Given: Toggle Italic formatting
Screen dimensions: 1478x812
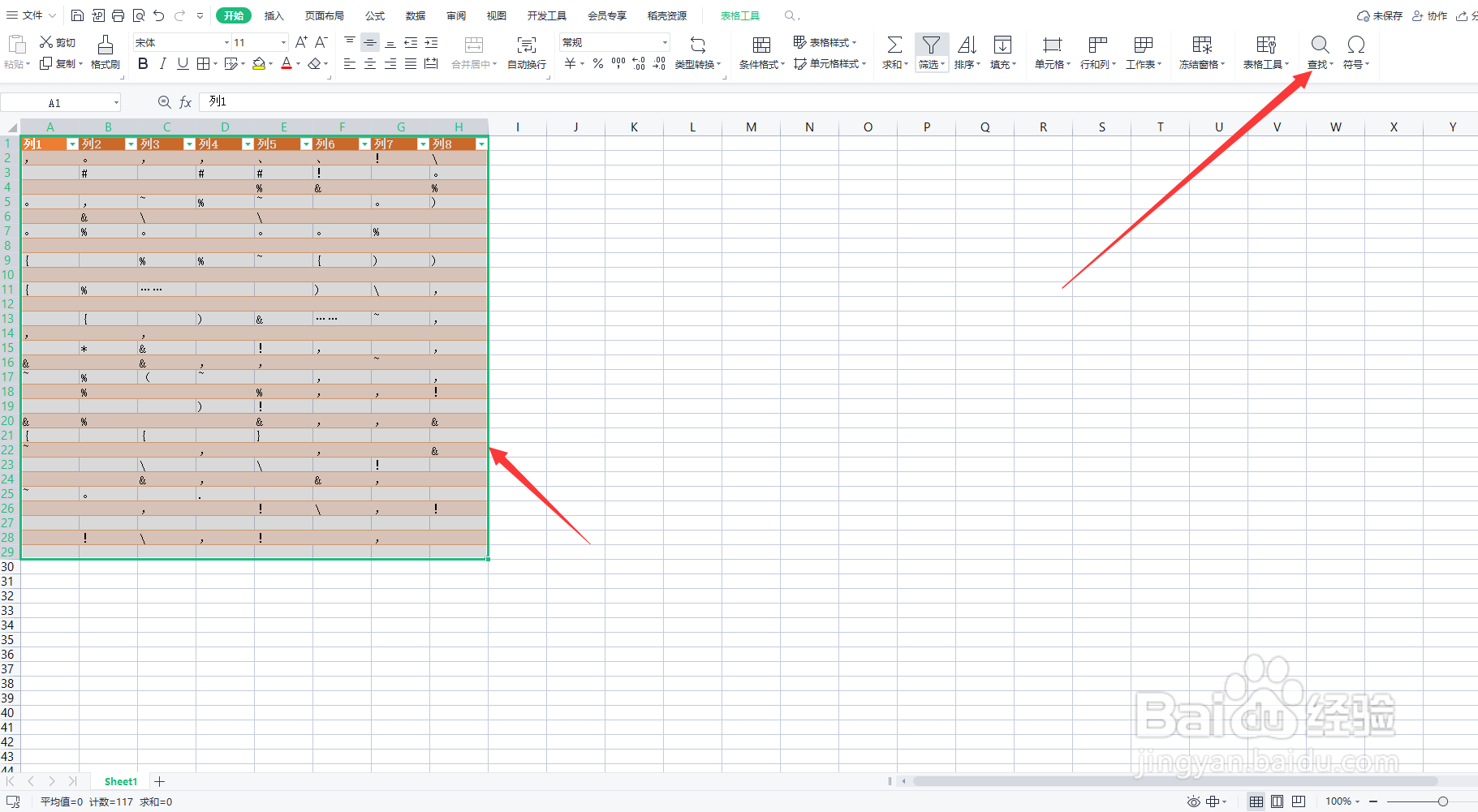Looking at the screenshot, I should [x=162, y=63].
